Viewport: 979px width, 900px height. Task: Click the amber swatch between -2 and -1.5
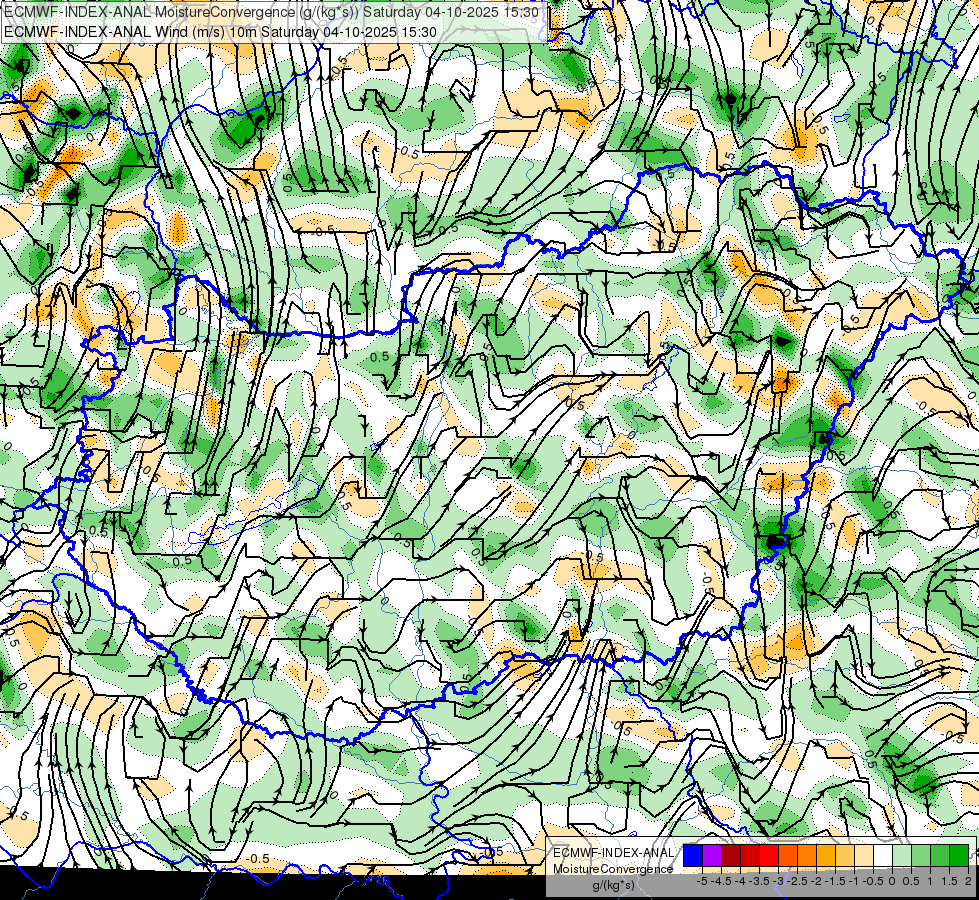[x=826, y=855]
